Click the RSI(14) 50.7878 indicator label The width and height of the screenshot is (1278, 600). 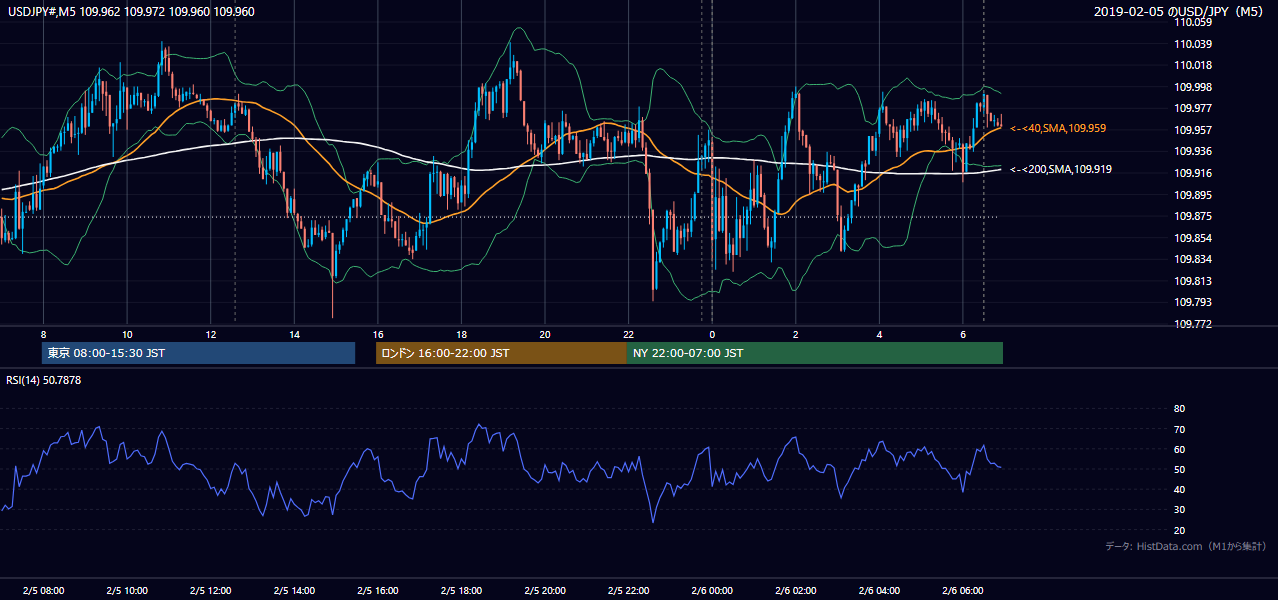coord(44,380)
